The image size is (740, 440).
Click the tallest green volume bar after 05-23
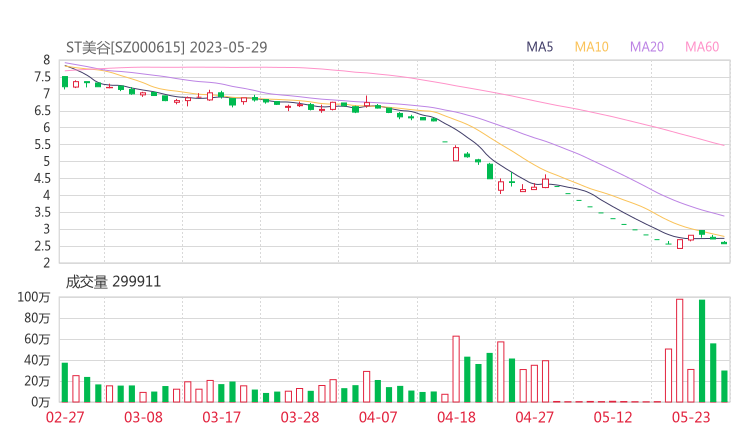coord(702,351)
